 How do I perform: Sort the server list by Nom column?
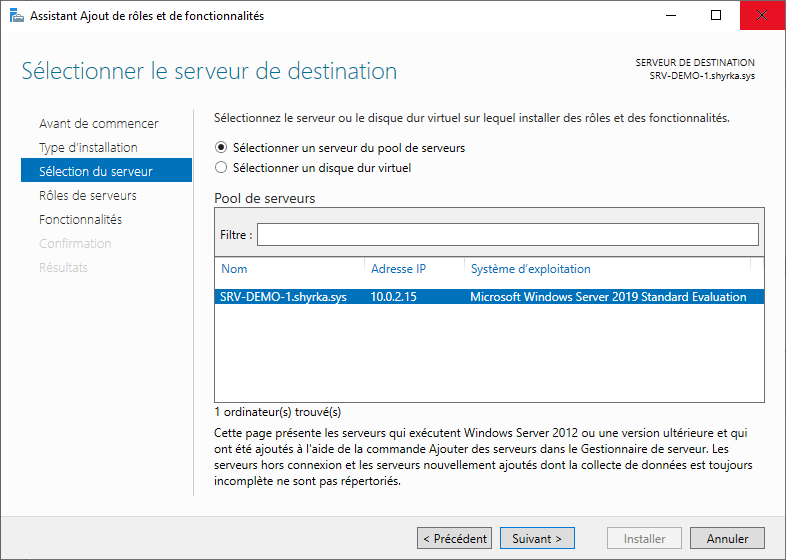234,269
